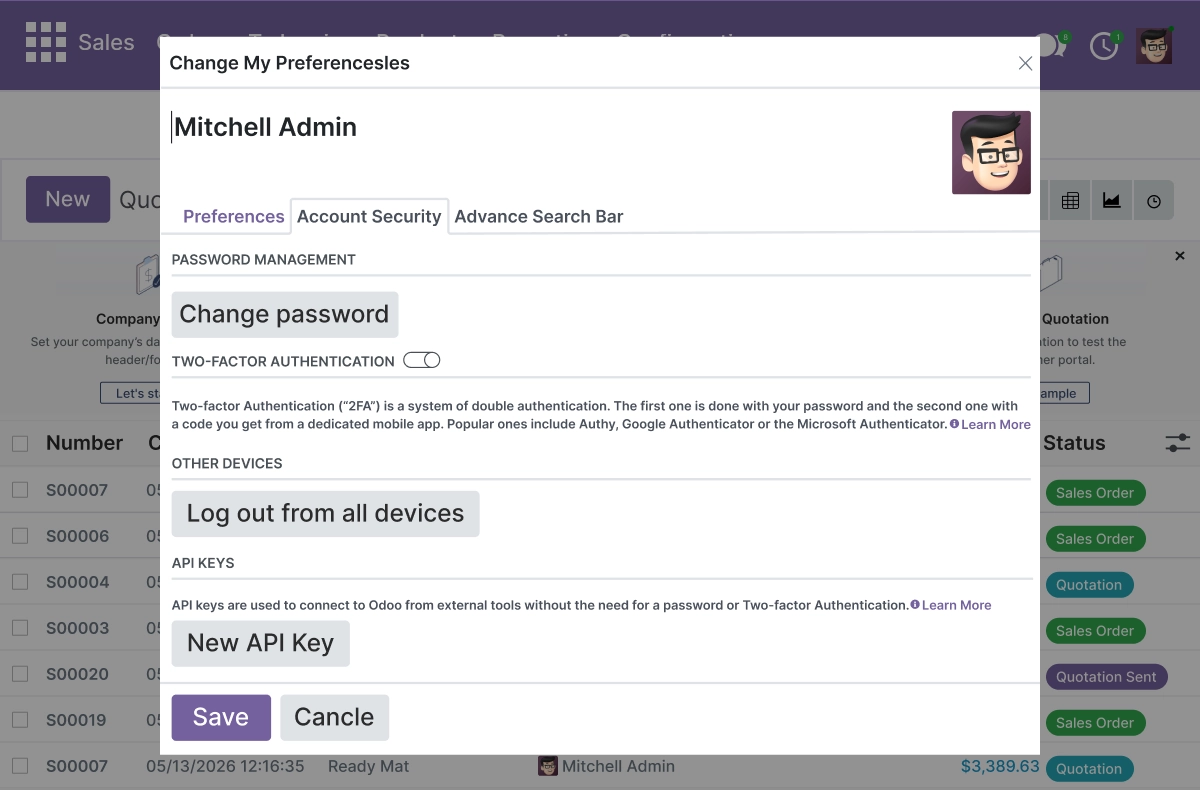1200x790 pixels.
Task: Click Mitchell Admin's profile picture in the dialog
Action: [991, 152]
